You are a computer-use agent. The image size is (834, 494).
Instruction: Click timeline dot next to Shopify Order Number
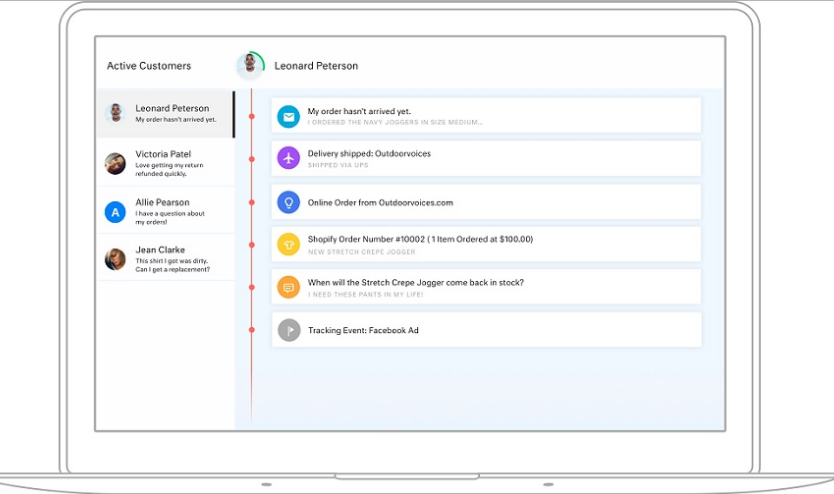click(x=252, y=245)
